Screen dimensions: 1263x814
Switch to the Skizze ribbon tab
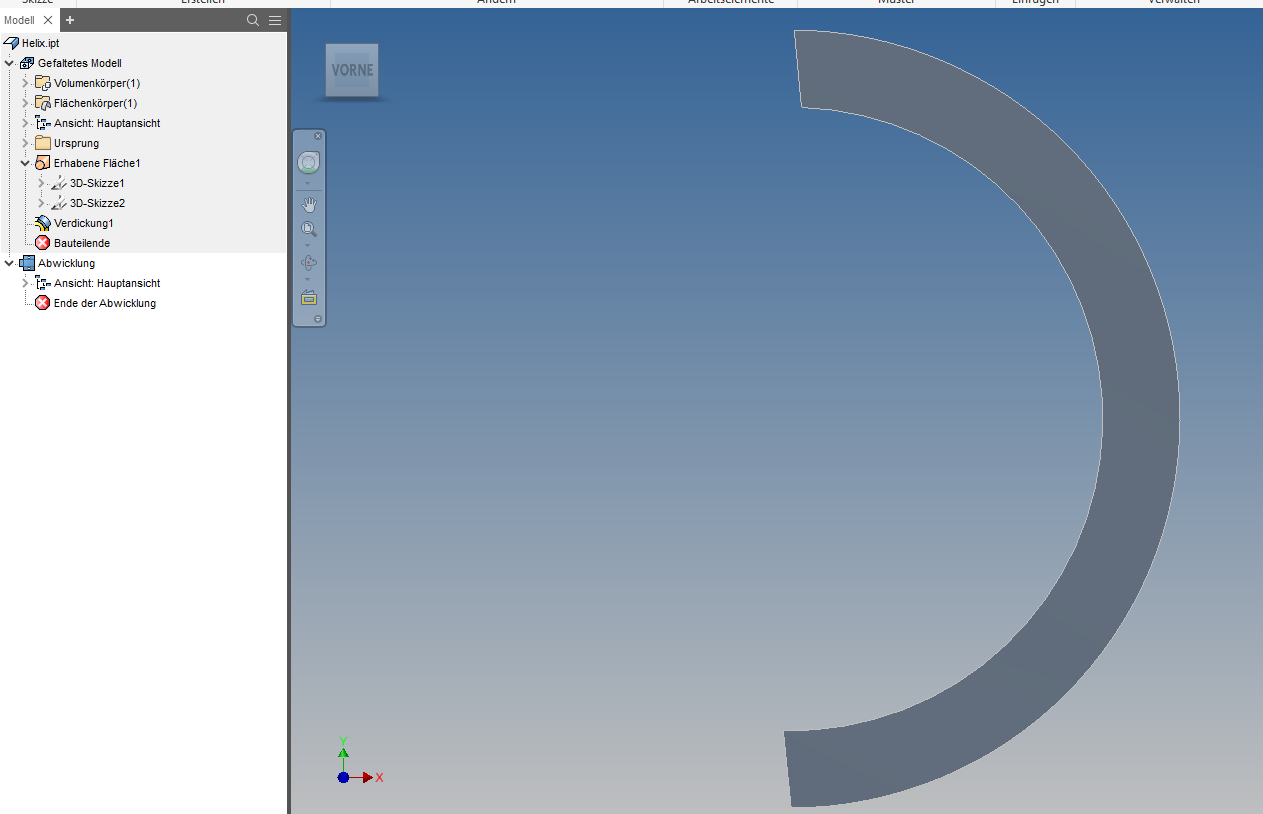point(35,2)
